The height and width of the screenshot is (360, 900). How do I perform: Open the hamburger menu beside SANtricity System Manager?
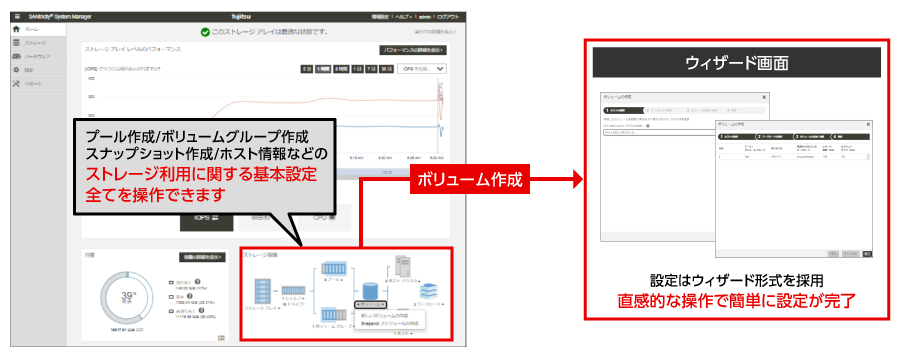point(17,17)
